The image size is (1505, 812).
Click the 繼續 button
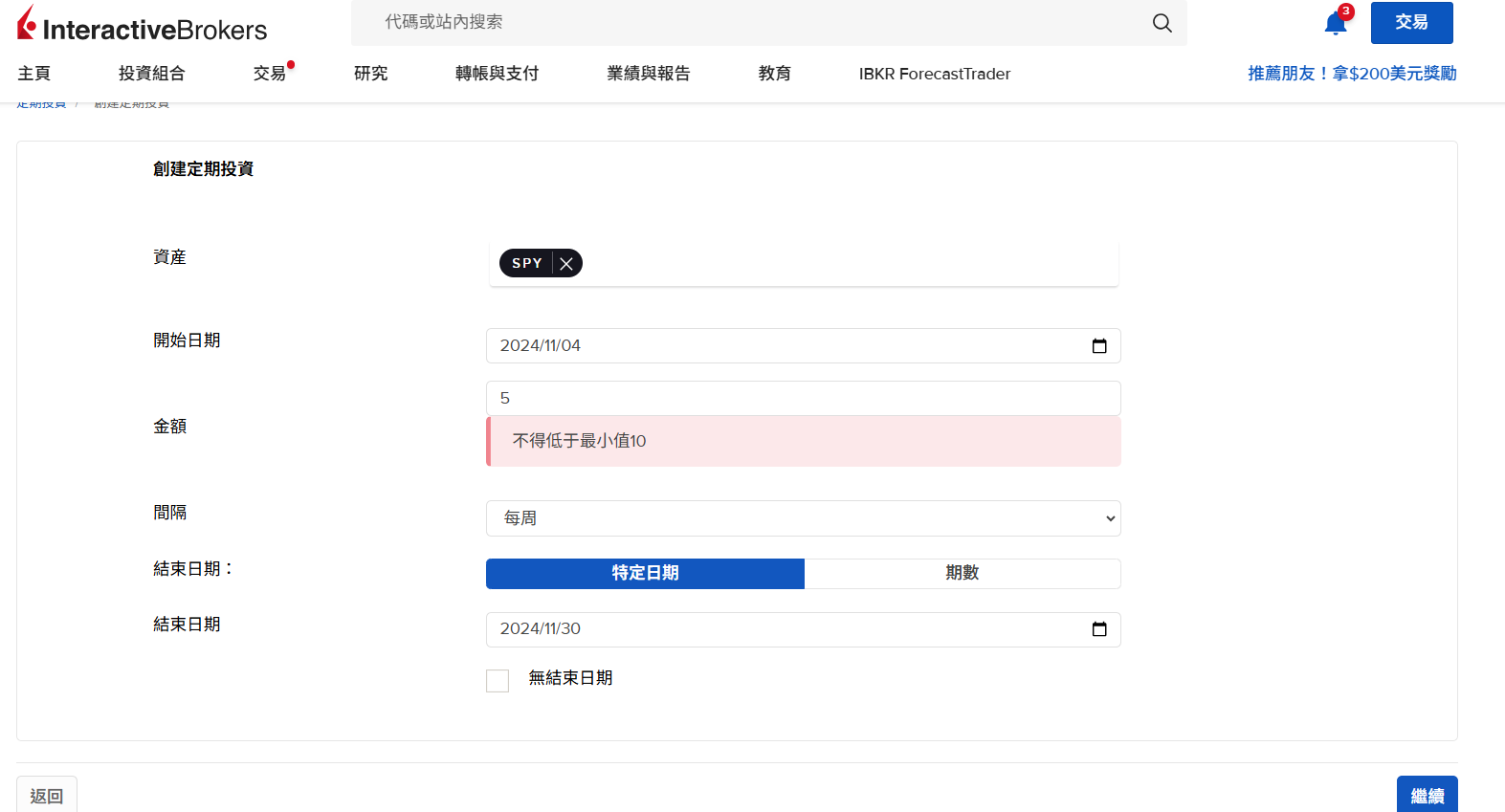coord(1428,795)
